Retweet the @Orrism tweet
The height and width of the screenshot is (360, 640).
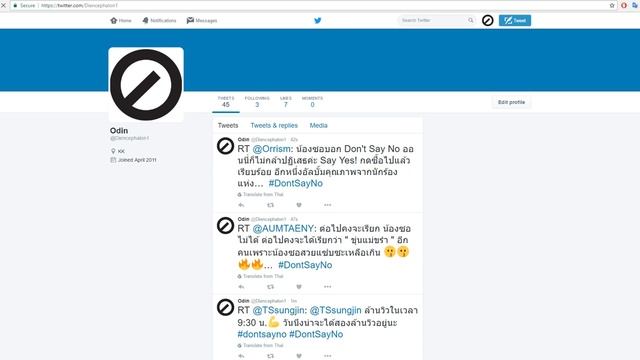click(x=270, y=205)
